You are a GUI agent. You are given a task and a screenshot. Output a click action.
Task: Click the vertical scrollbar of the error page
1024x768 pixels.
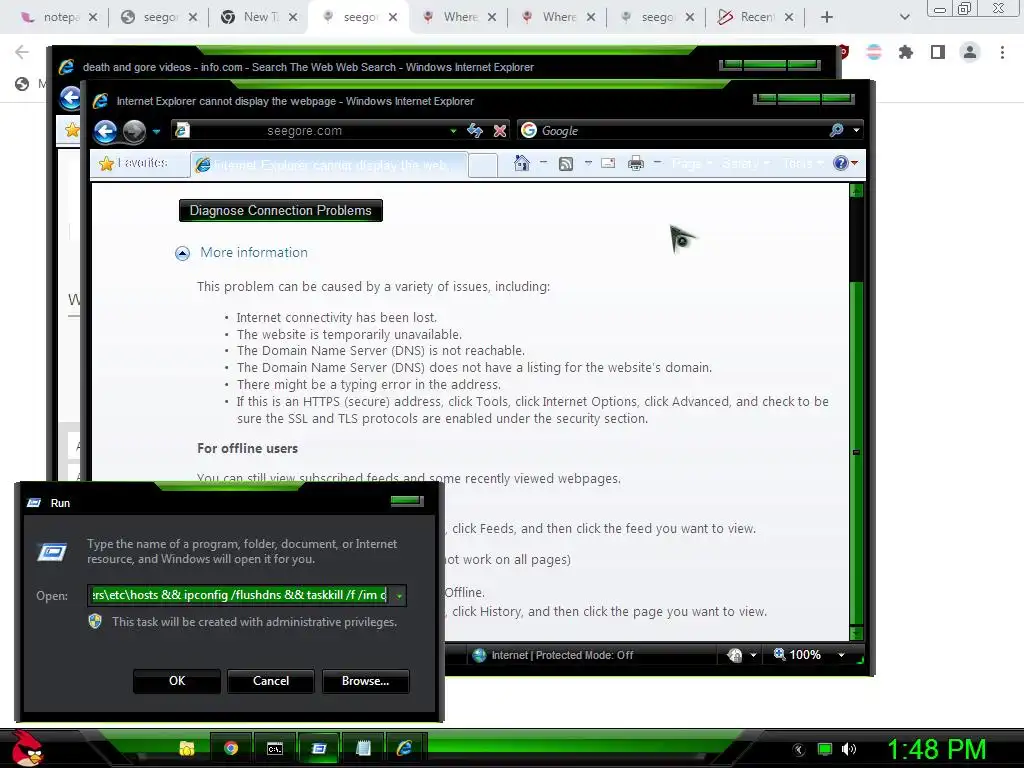pyautogui.click(x=856, y=411)
